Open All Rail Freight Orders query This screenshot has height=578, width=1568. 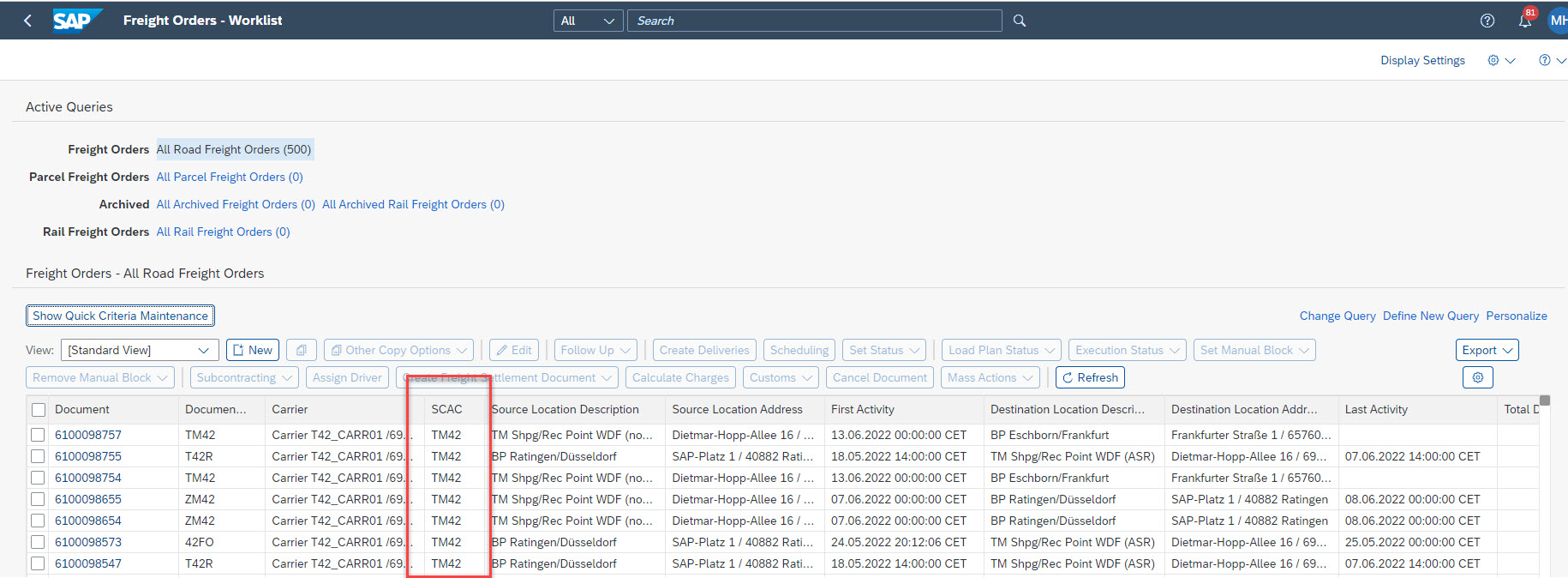[x=223, y=232]
